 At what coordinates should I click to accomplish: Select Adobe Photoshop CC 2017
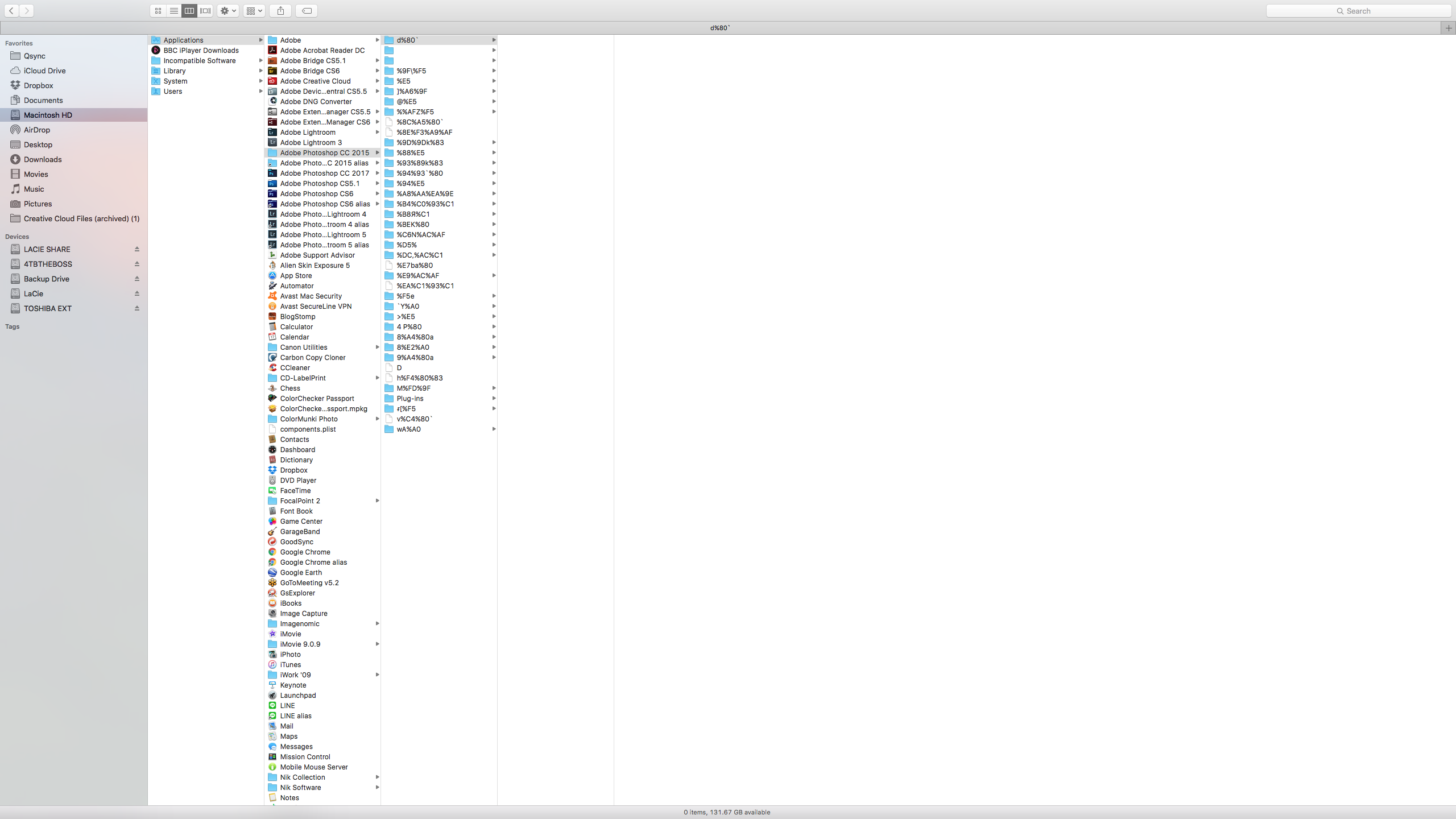tap(325, 173)
